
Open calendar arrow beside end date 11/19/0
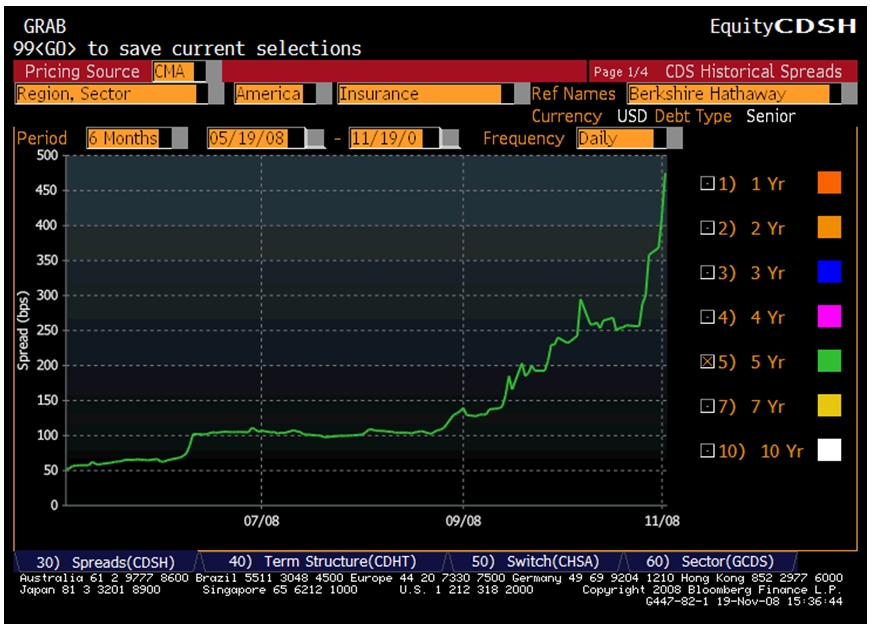tap(450, 138)
